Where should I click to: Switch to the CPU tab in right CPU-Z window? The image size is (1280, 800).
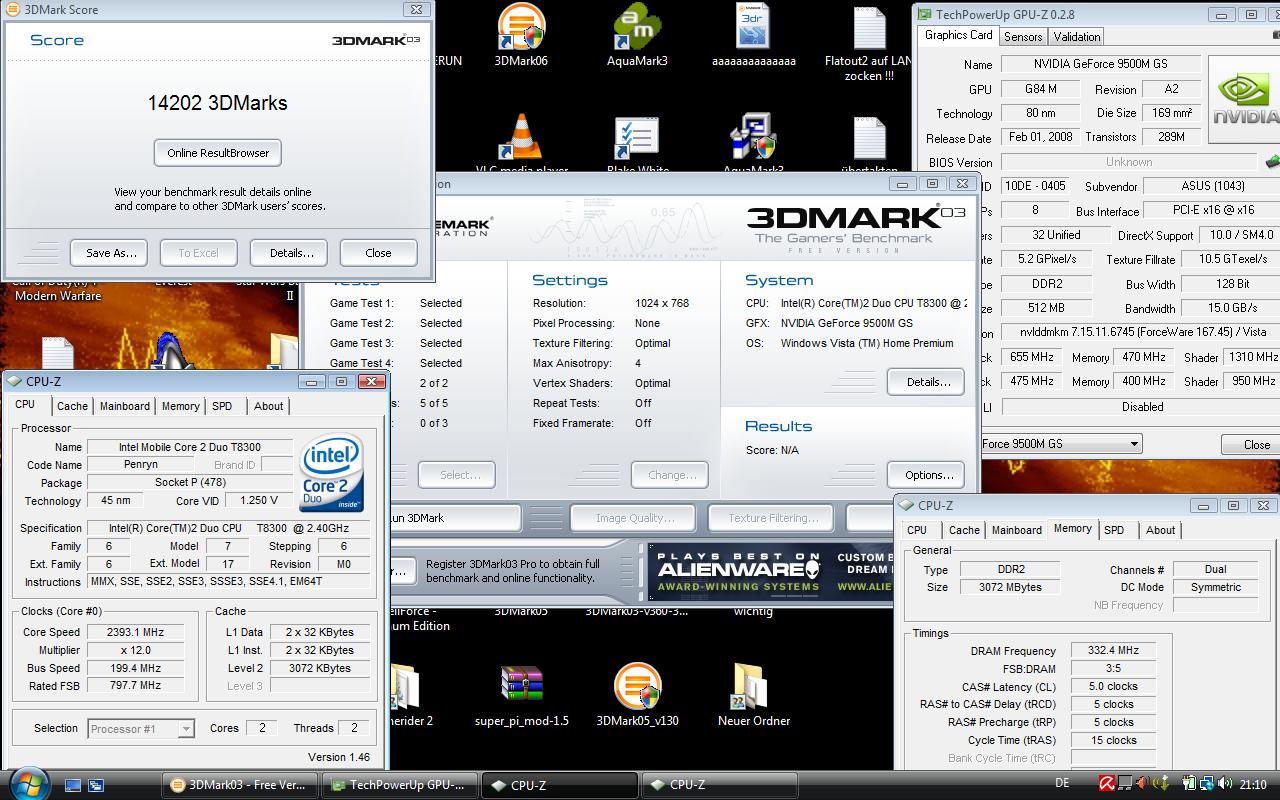coord(917,530)
